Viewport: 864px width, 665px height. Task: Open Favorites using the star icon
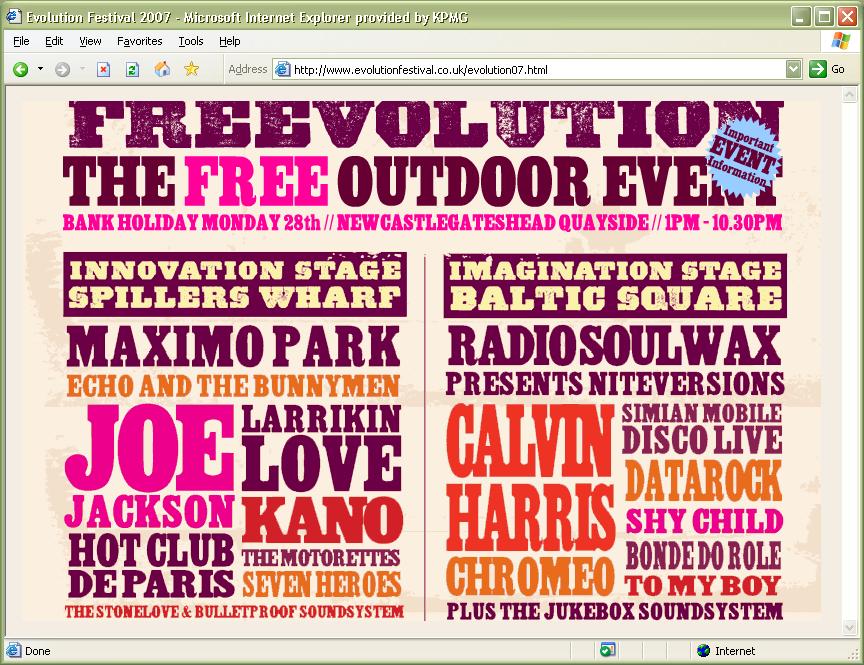click(x=191, y=69)
